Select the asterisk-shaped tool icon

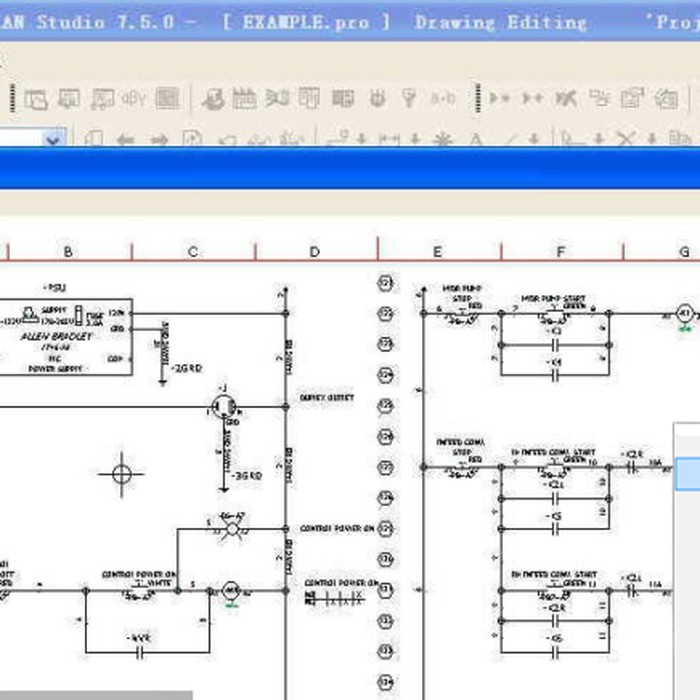click(x=442, y=140)
